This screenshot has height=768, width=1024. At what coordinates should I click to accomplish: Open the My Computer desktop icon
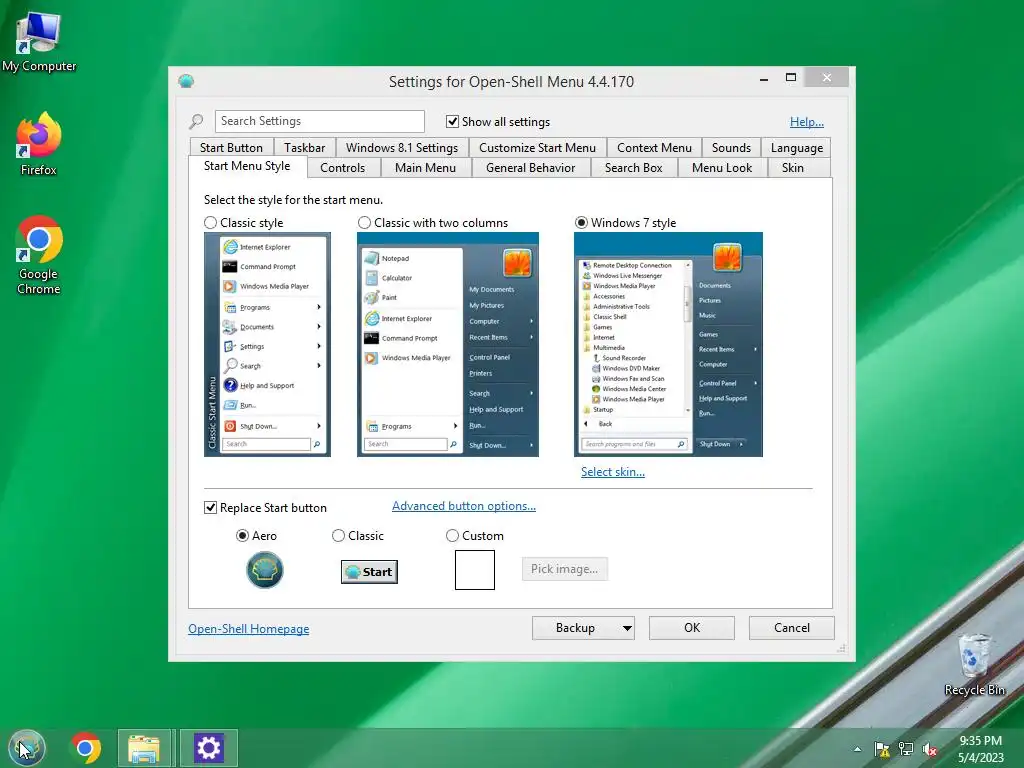pyautogui.click(x=39, y=42)
